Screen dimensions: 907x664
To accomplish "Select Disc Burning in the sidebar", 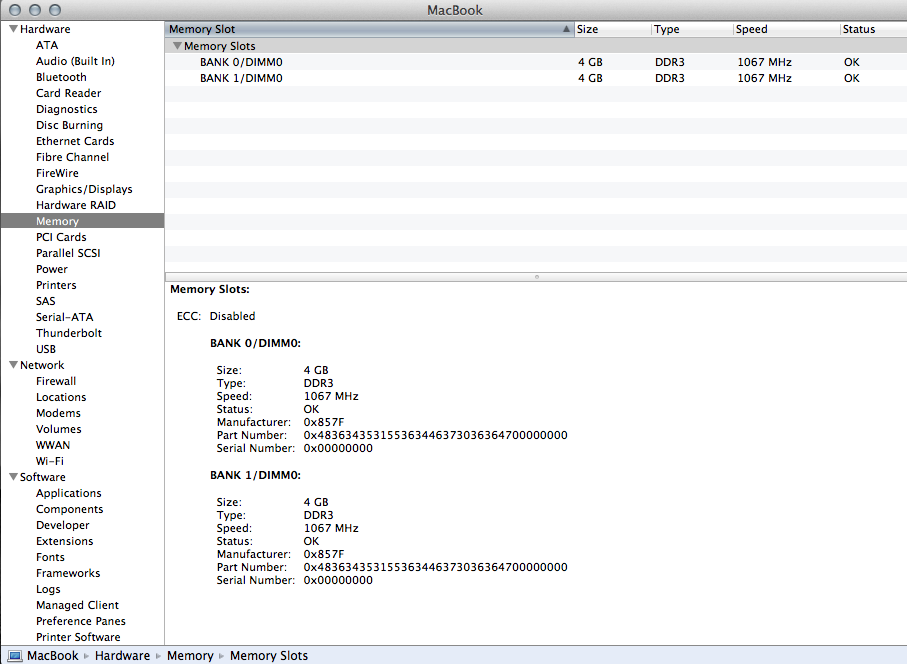I will click(69, 125).
